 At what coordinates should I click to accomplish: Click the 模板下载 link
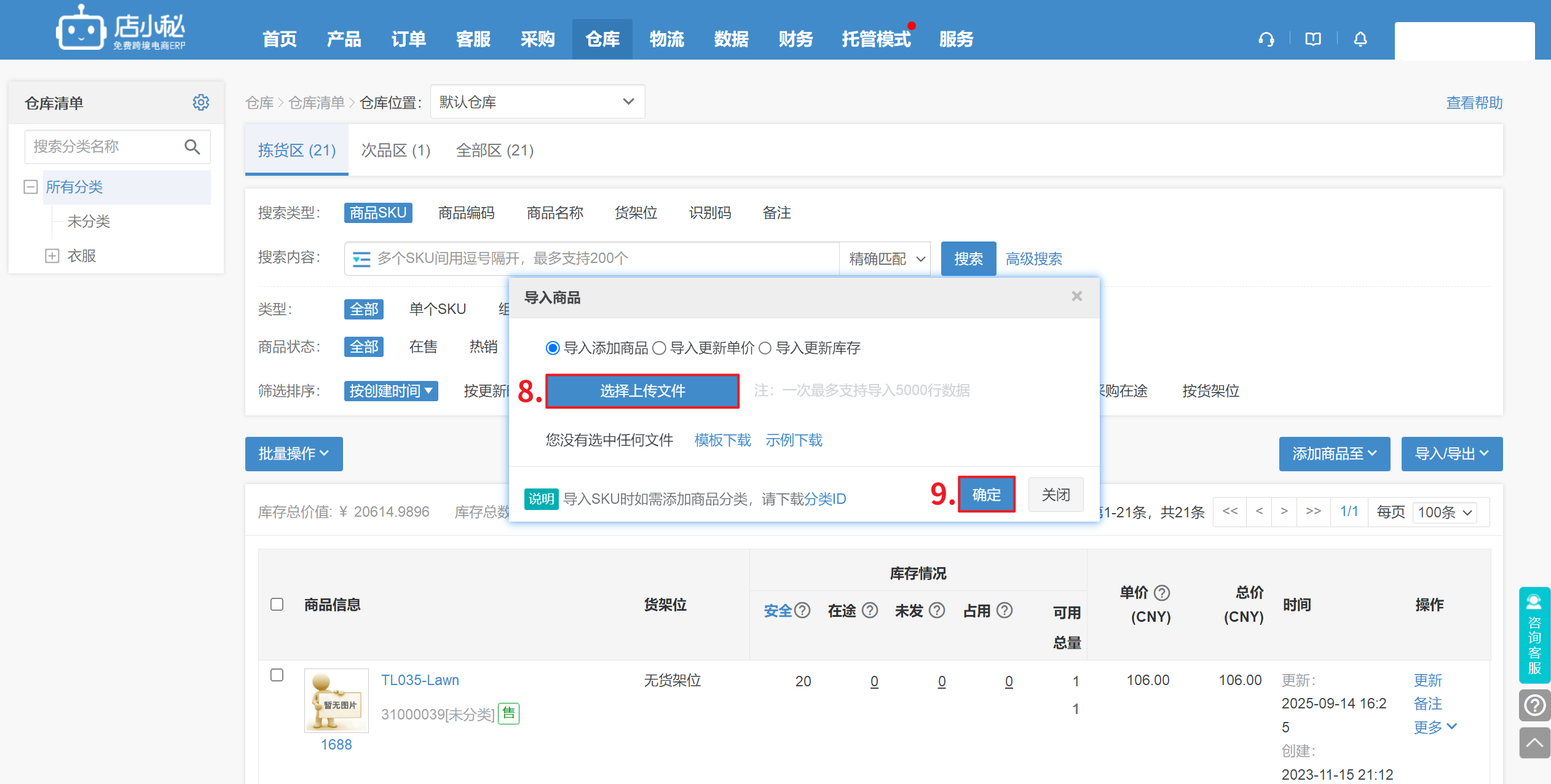(722, 440)
